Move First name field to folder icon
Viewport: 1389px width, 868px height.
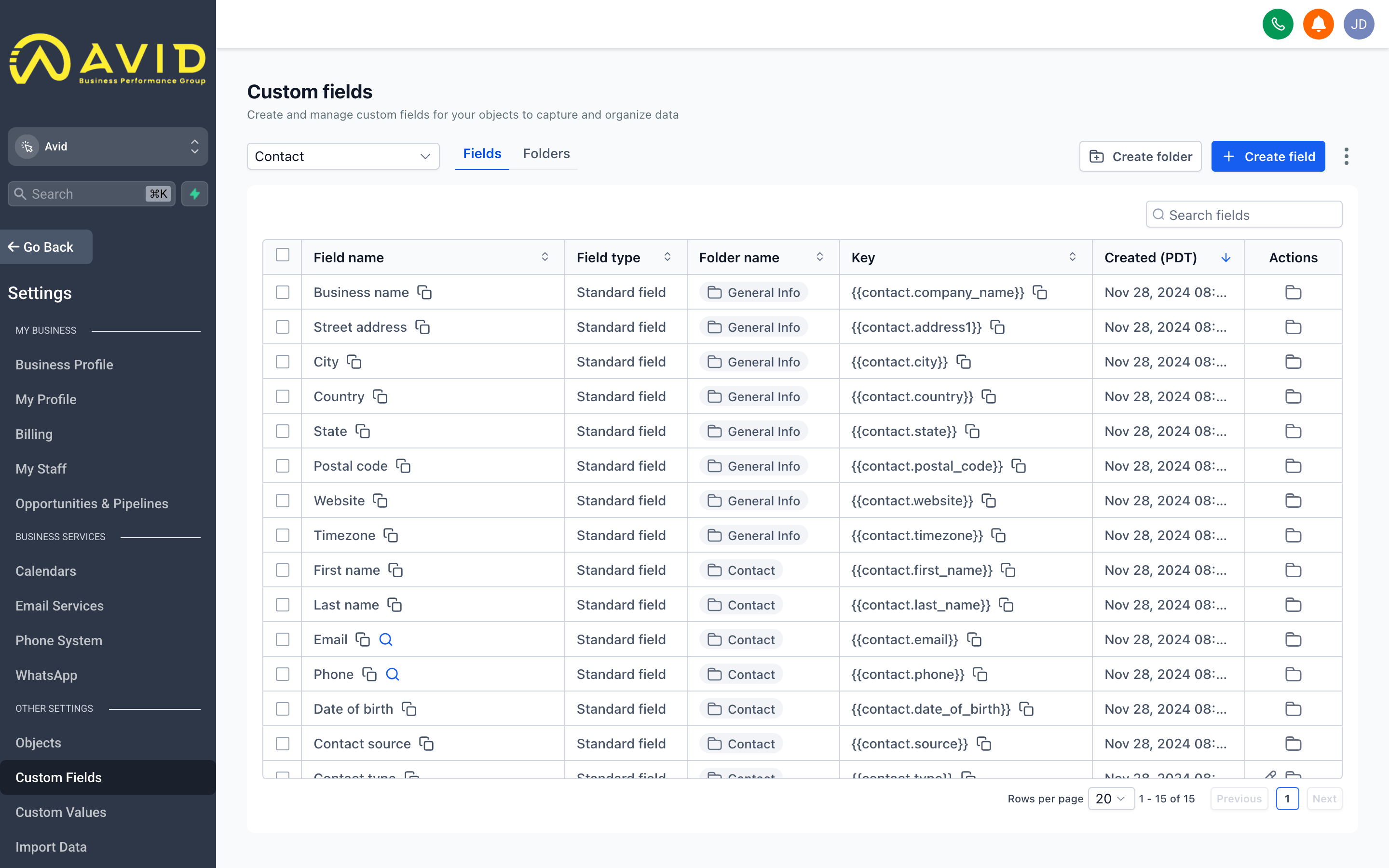1293,570
